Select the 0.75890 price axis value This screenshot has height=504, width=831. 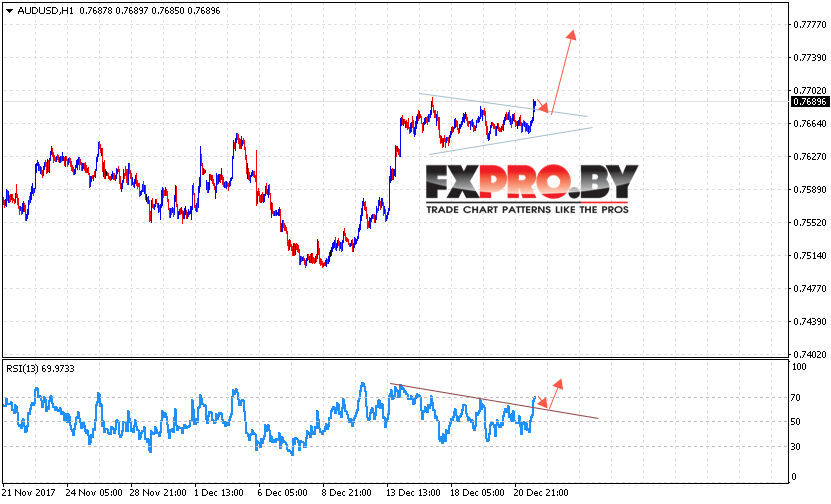point(809,190)
